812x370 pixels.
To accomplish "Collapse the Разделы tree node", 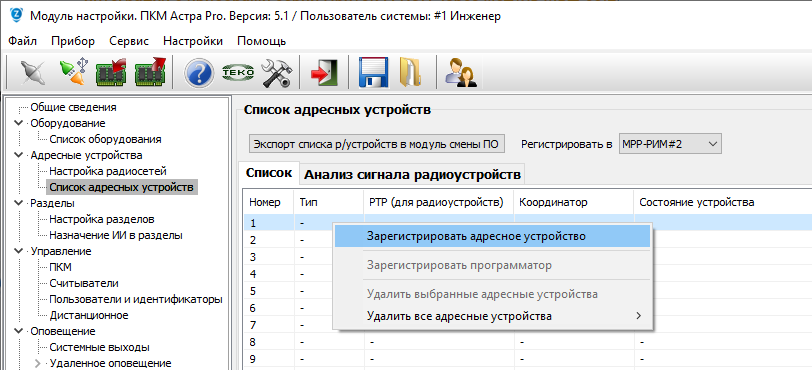I will [19, 203].
